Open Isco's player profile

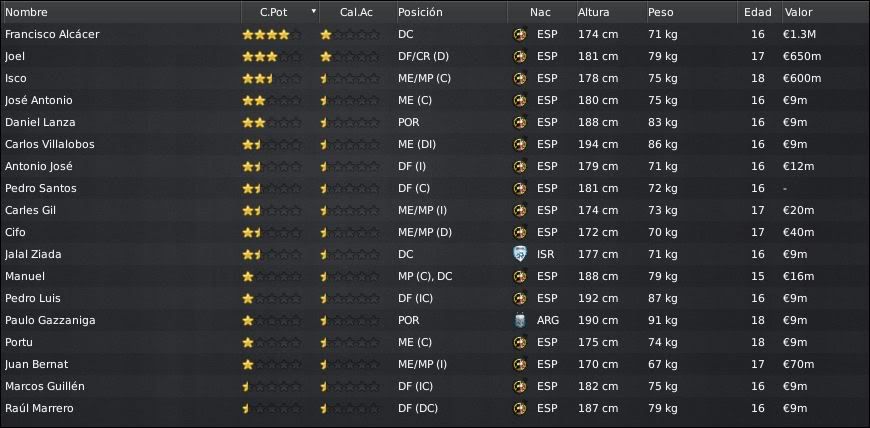(x=16, y=78)
